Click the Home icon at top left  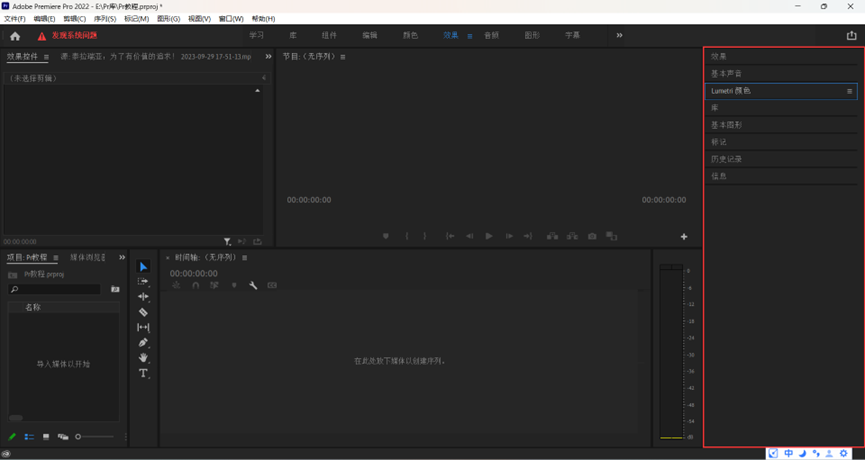point(15,36)
